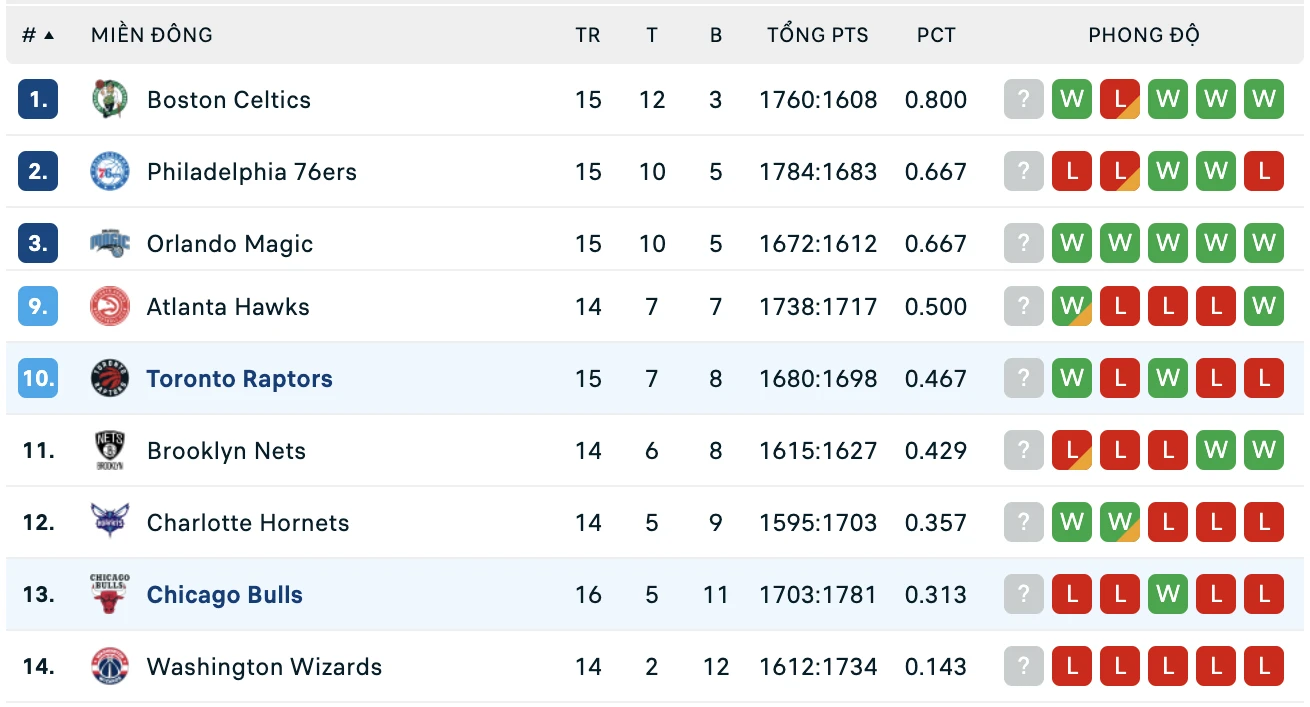Select the Atlanta Hawks logo icon

tap(109, 307)
